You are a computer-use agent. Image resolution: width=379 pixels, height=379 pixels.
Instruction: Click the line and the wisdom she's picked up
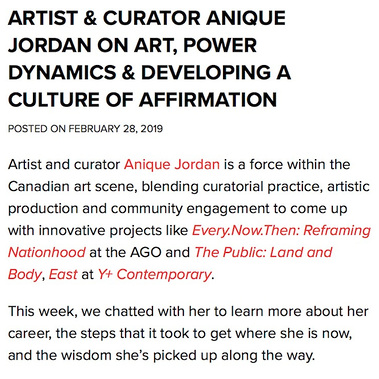(161, 356)
